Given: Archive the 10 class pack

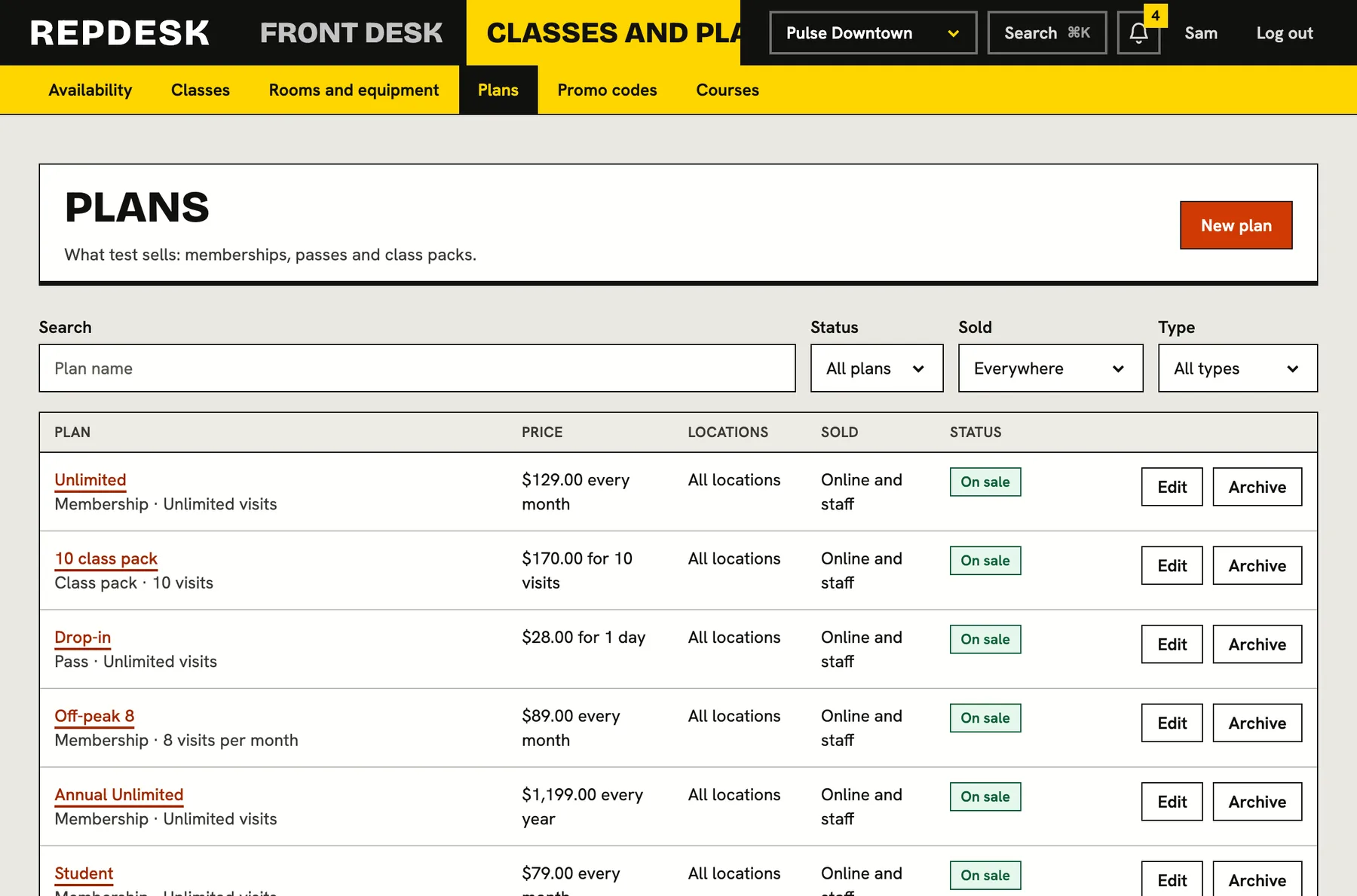Looking at the screenshot, I should tap(1257, 565).
